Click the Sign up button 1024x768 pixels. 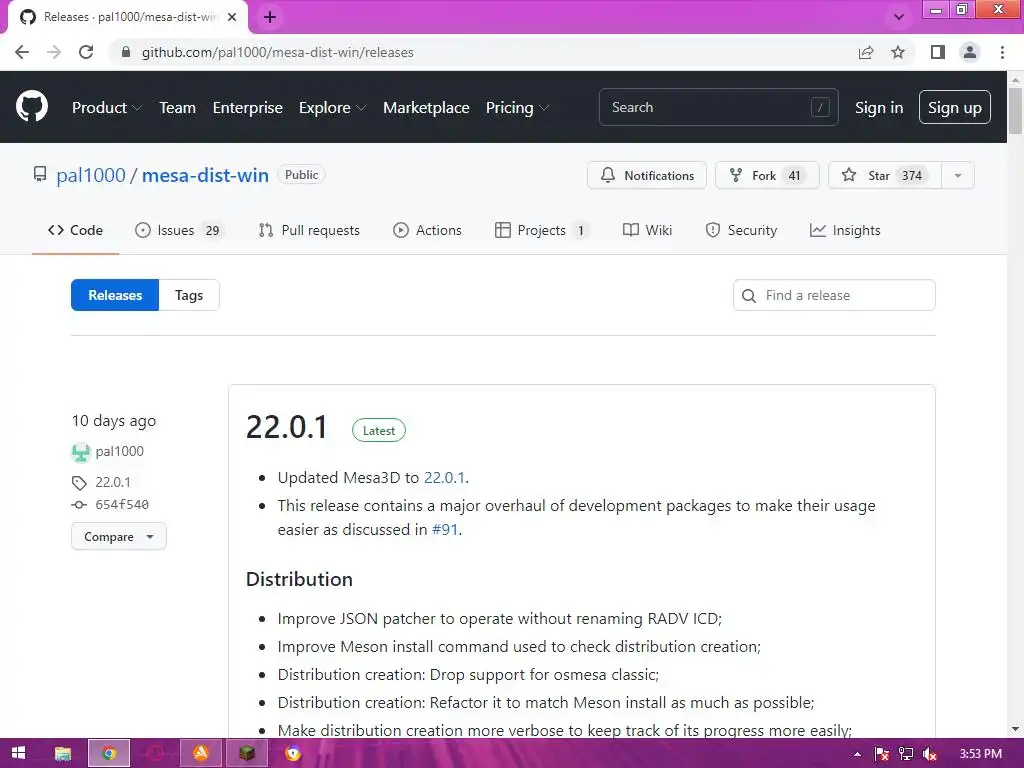(x=954, y=107)
